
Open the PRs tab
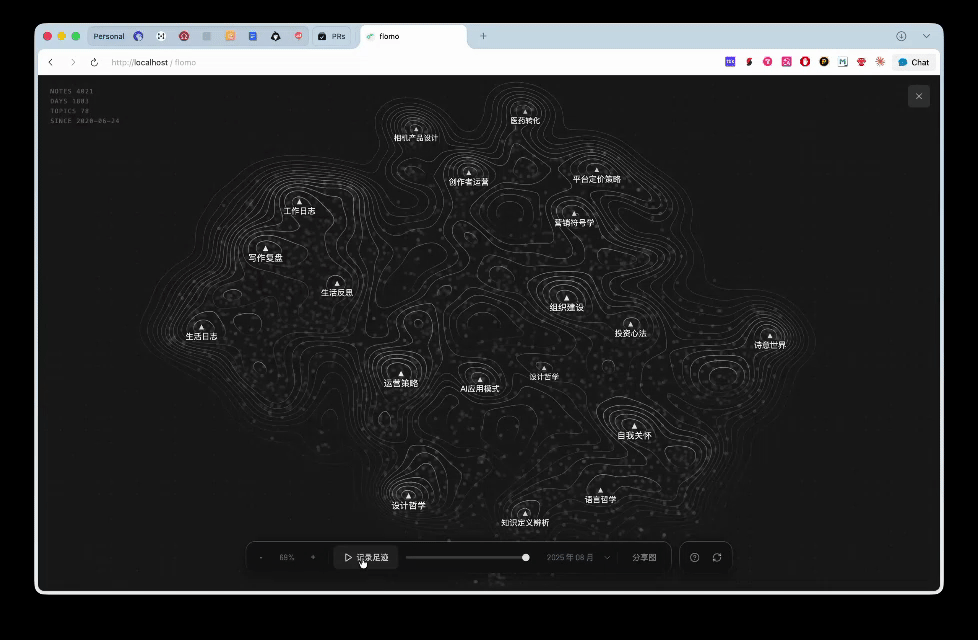coord(332,36)
